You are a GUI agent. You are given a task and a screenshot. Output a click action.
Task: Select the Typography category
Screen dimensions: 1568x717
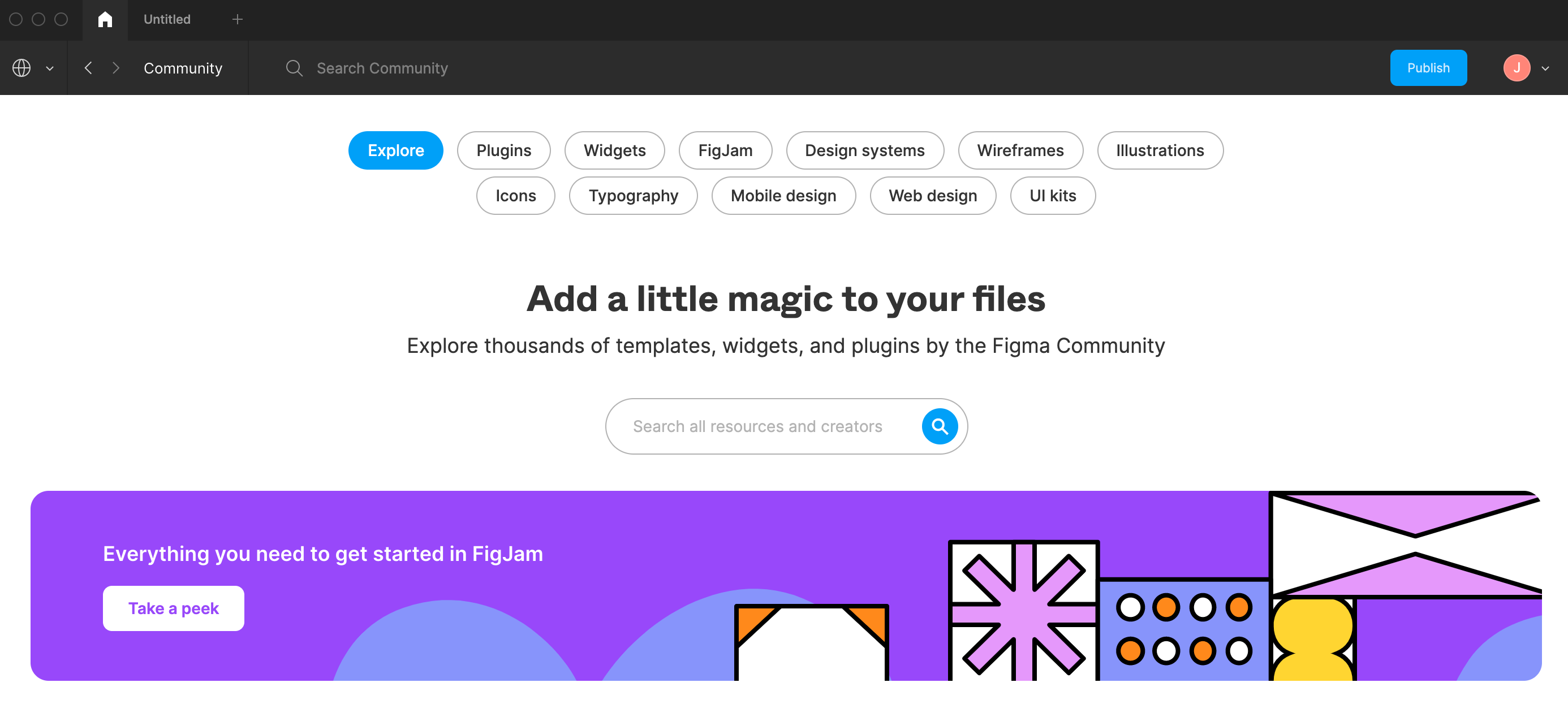coord(633,196)
